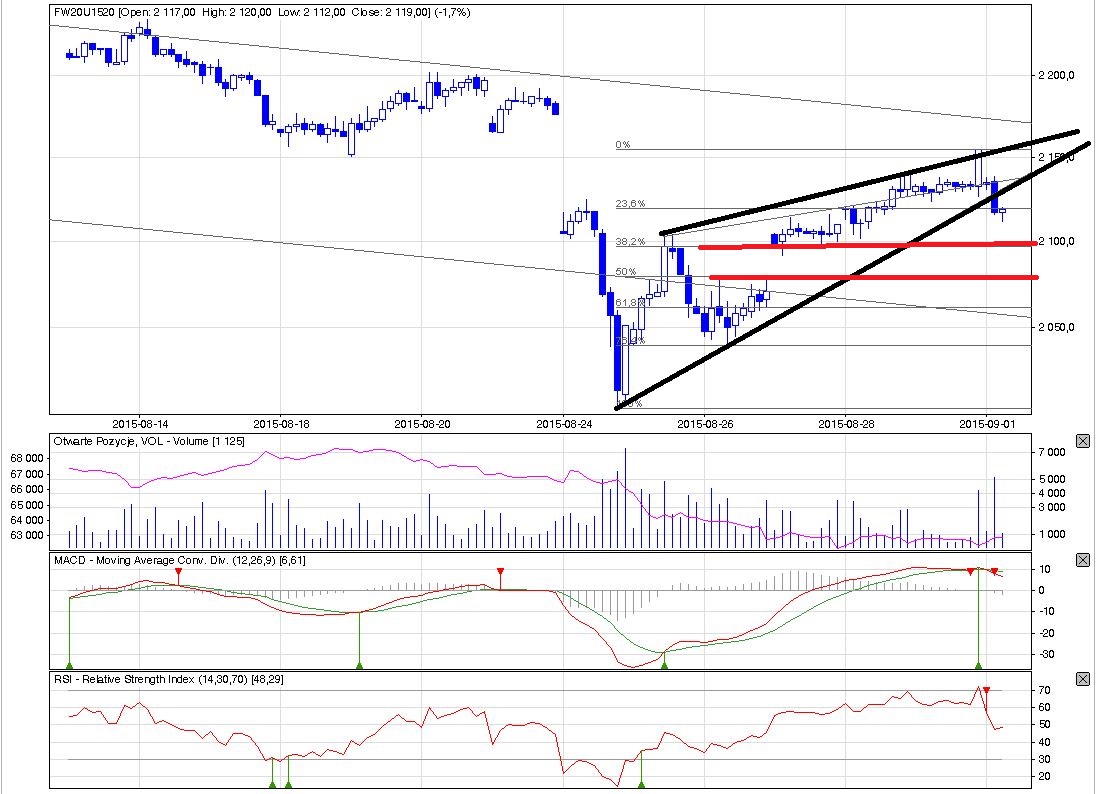Click the 50 value on the RSI axis
The height and width of the screenshot is (794, 1096).
pyautogui.click(x=1044, y=724)
